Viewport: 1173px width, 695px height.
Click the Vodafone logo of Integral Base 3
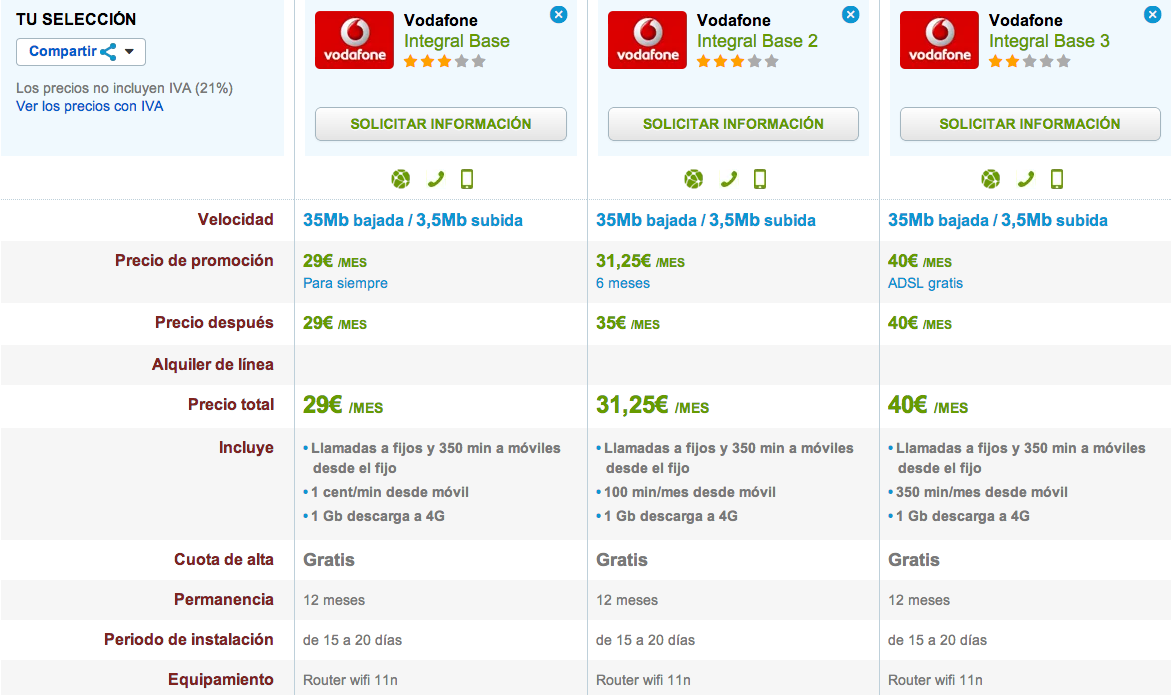pos(940,40)
